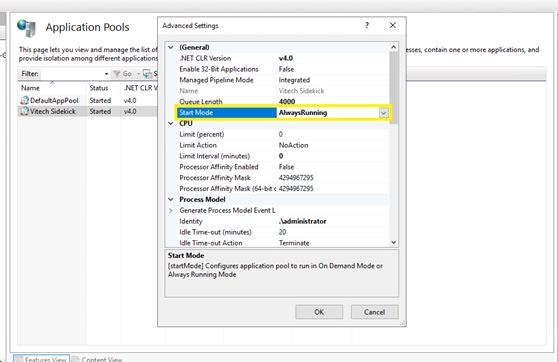Viewport: 558px width, 362px height.
Task: Click the Terminate idle action value
Action: (x=294, y=243)
